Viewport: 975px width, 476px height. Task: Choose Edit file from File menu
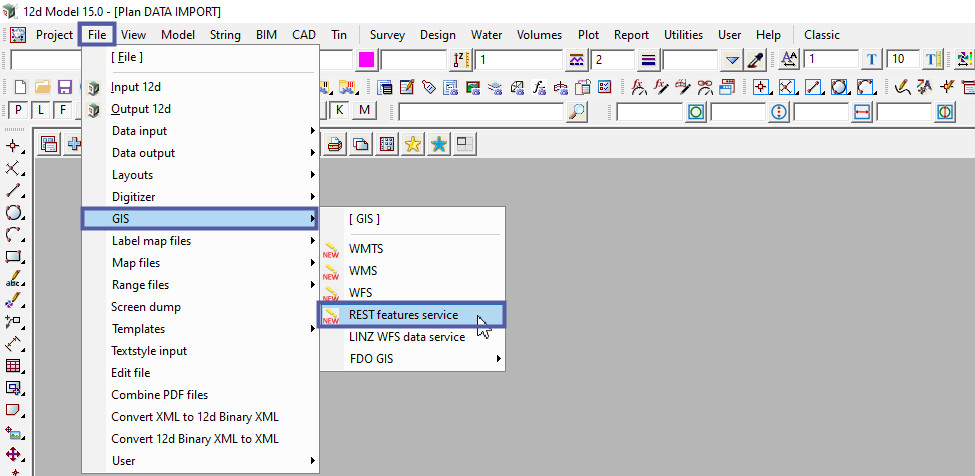tap(200, 373)
